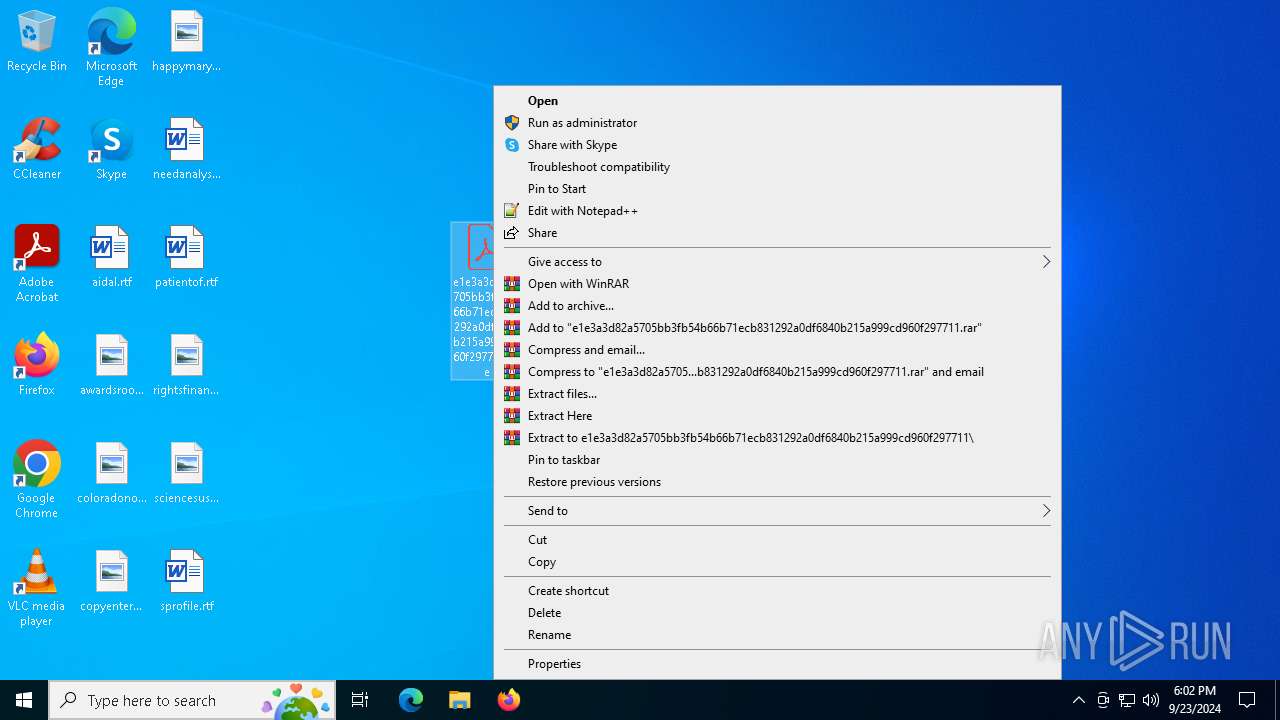This screenshot has width=1280, height=720.
Task: Choose Delete in the context menu
Action: point(777,613)
